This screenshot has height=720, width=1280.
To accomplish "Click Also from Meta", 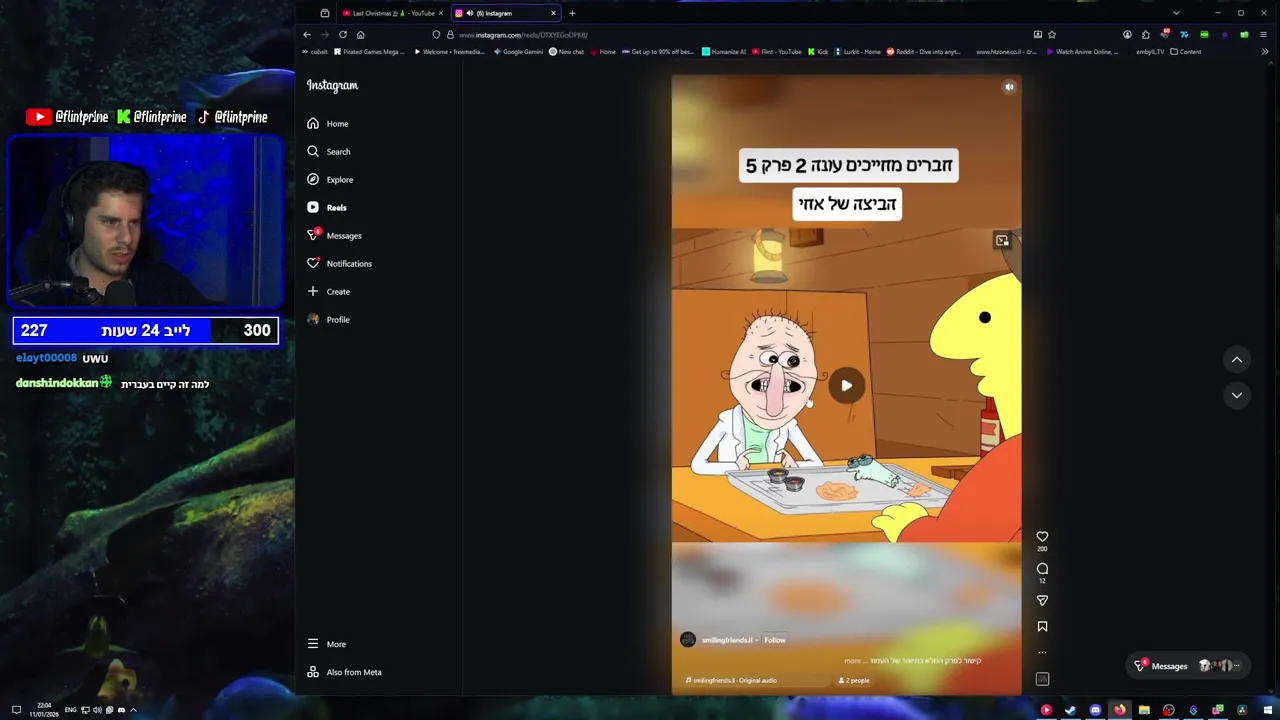I will coord(345,672).
